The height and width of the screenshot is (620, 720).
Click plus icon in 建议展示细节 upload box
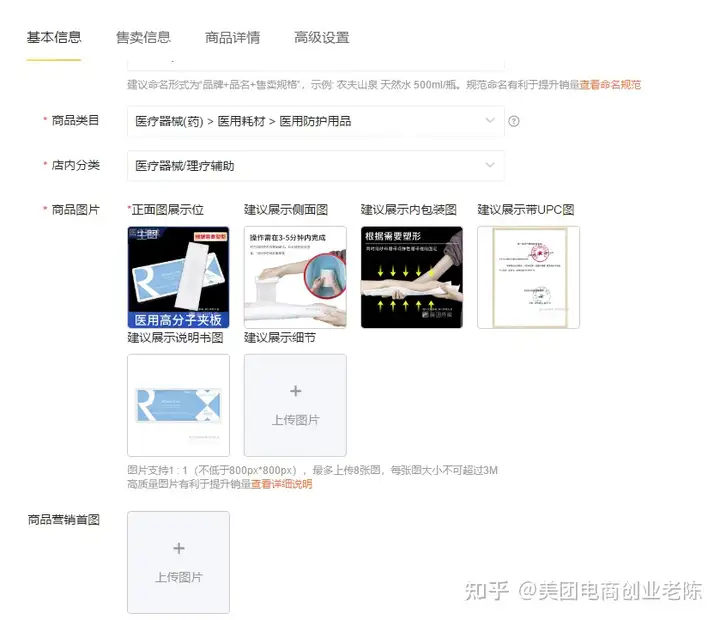(296, 391)
